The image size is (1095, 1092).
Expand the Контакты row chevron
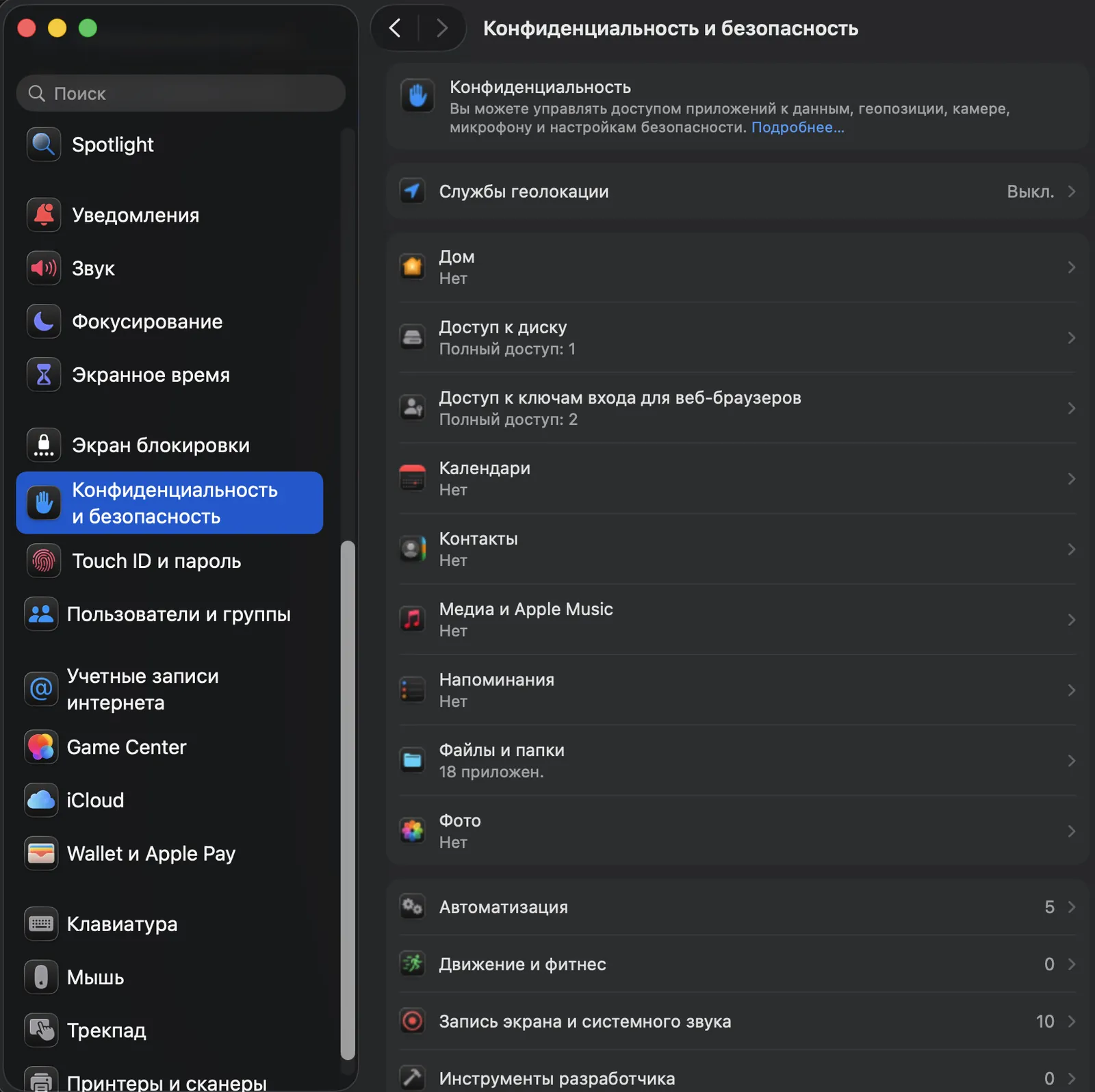pos(1072,549)
